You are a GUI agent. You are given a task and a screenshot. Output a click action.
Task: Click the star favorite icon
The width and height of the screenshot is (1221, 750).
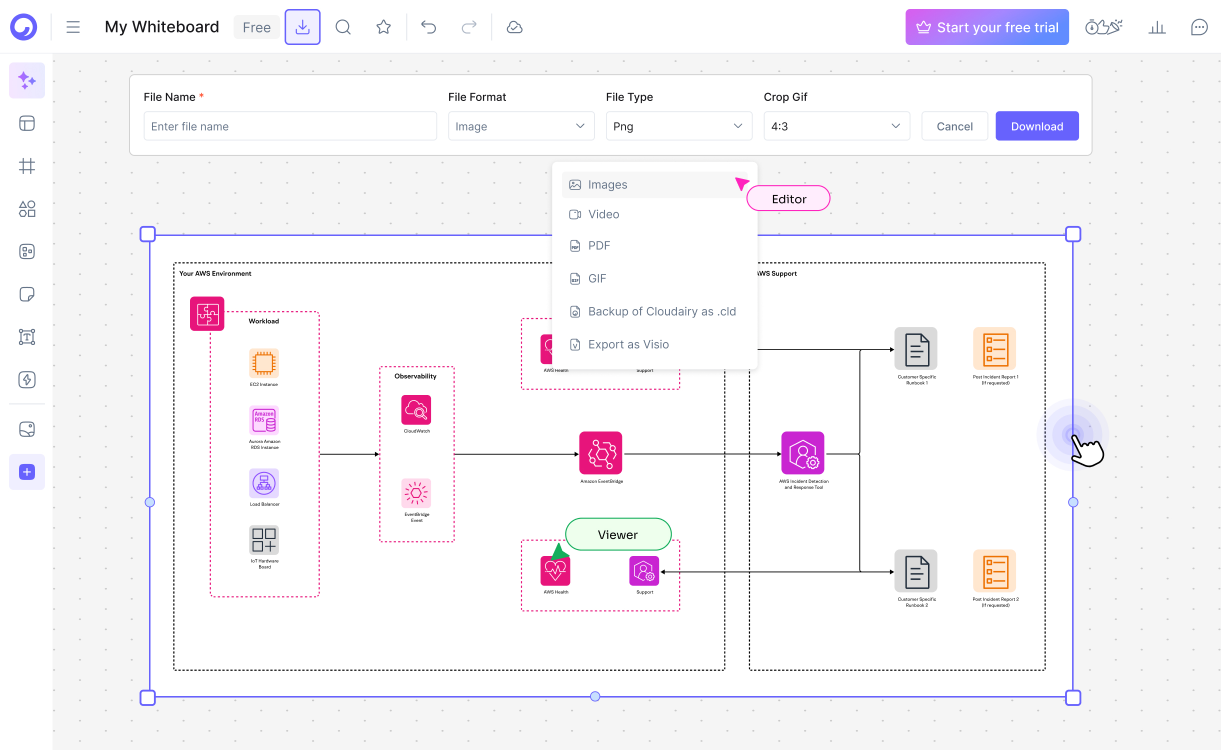(383, 27)
